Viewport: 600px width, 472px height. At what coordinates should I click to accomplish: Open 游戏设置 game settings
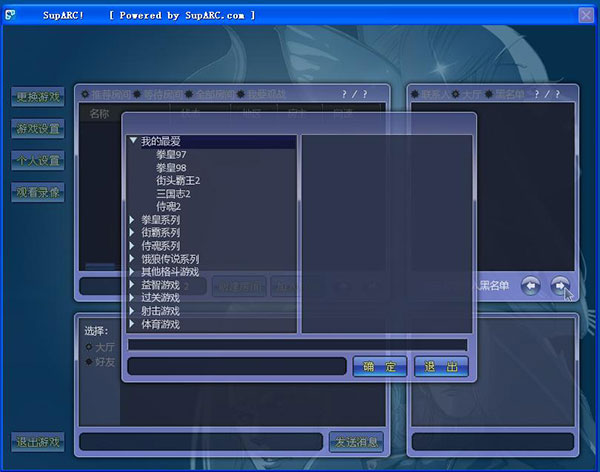[38, 129]
